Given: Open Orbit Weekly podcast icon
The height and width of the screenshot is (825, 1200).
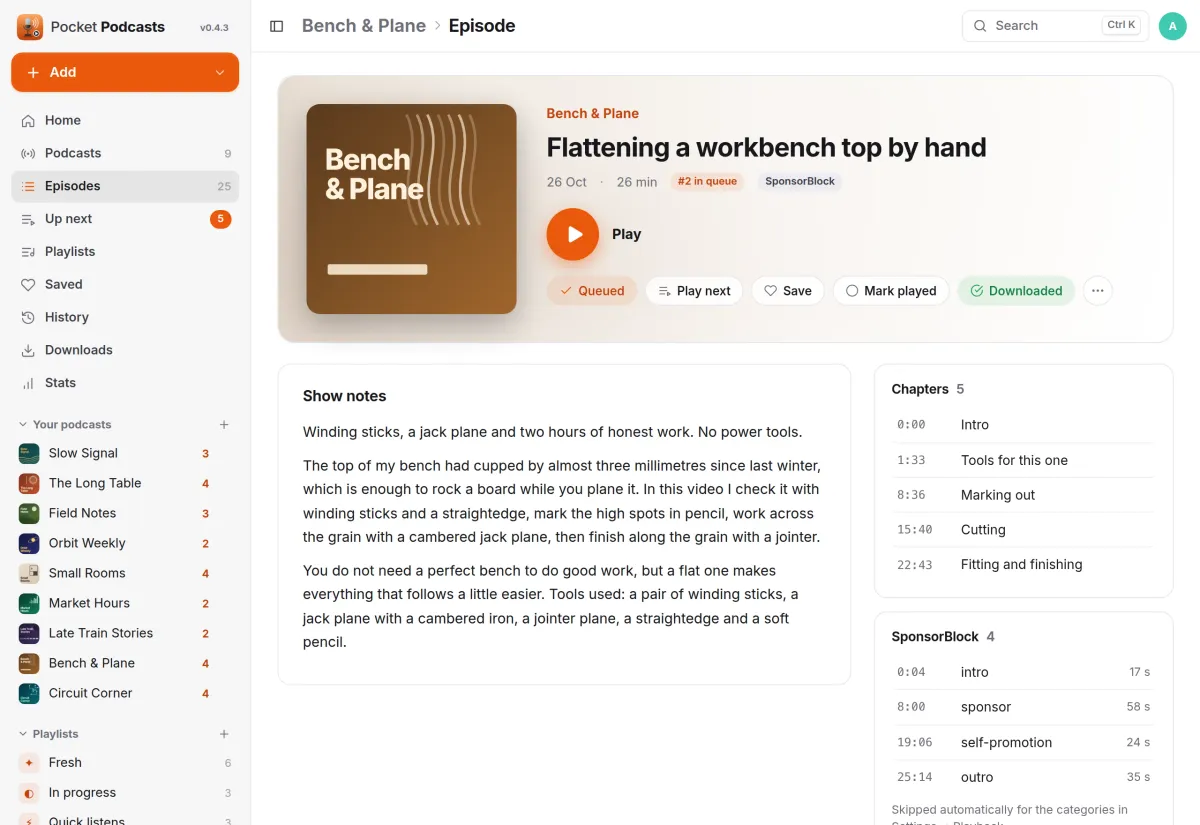Looking at the screenshot, I should click(x=29, y=543).
